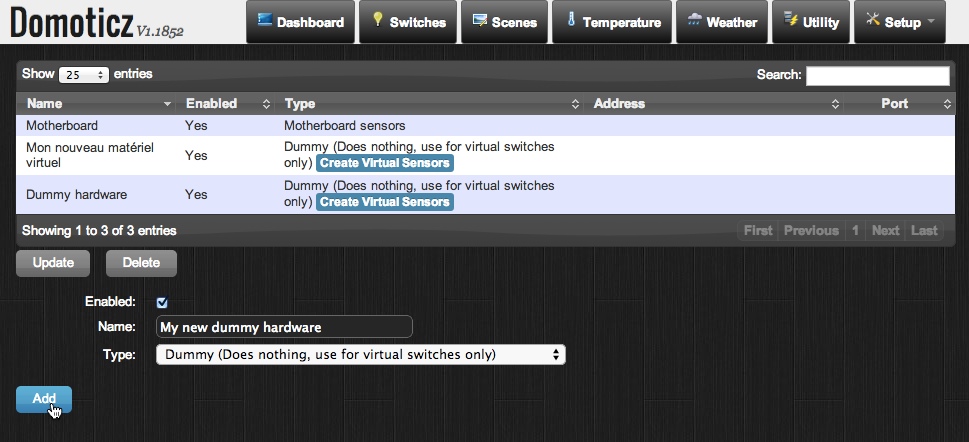Click the Scenes picture icon
The width and height of the screenshot is (969, 442).
[x=480, y=20]
